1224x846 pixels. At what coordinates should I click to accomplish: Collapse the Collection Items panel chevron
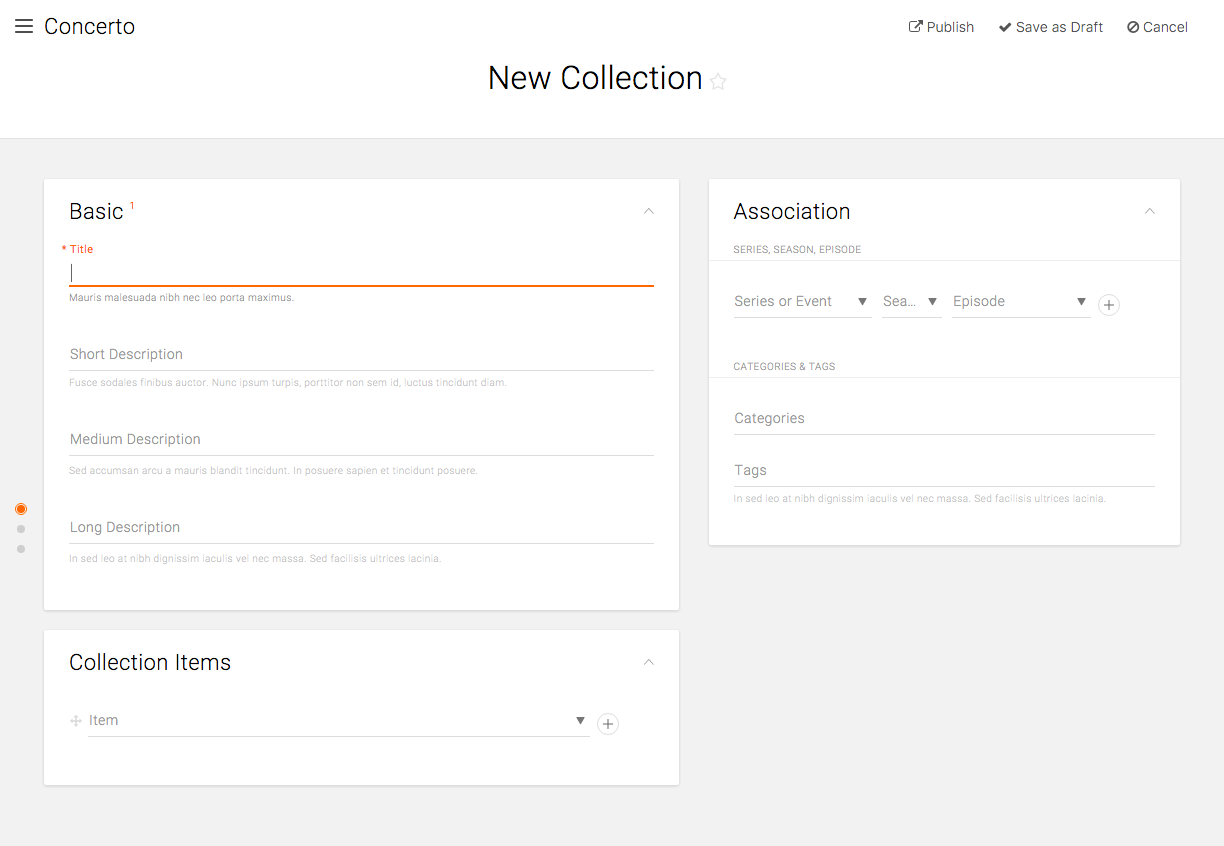[649, 662]
